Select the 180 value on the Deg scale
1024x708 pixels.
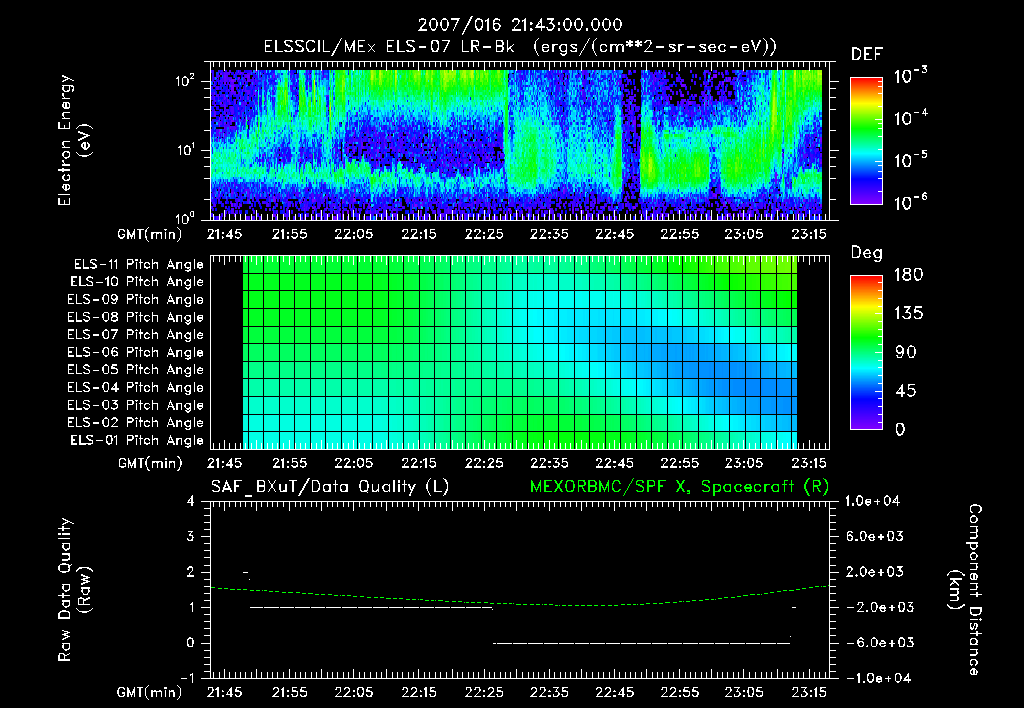[x=909, y=274]
